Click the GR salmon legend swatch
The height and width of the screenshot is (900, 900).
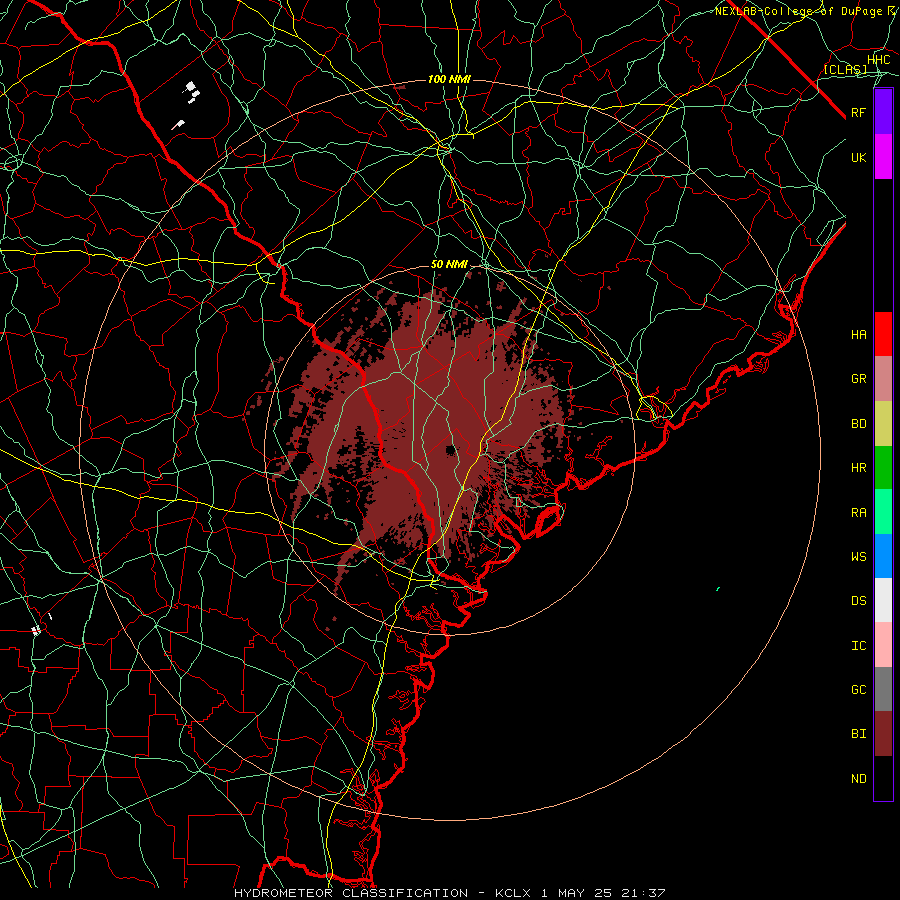tap(883, 379)
